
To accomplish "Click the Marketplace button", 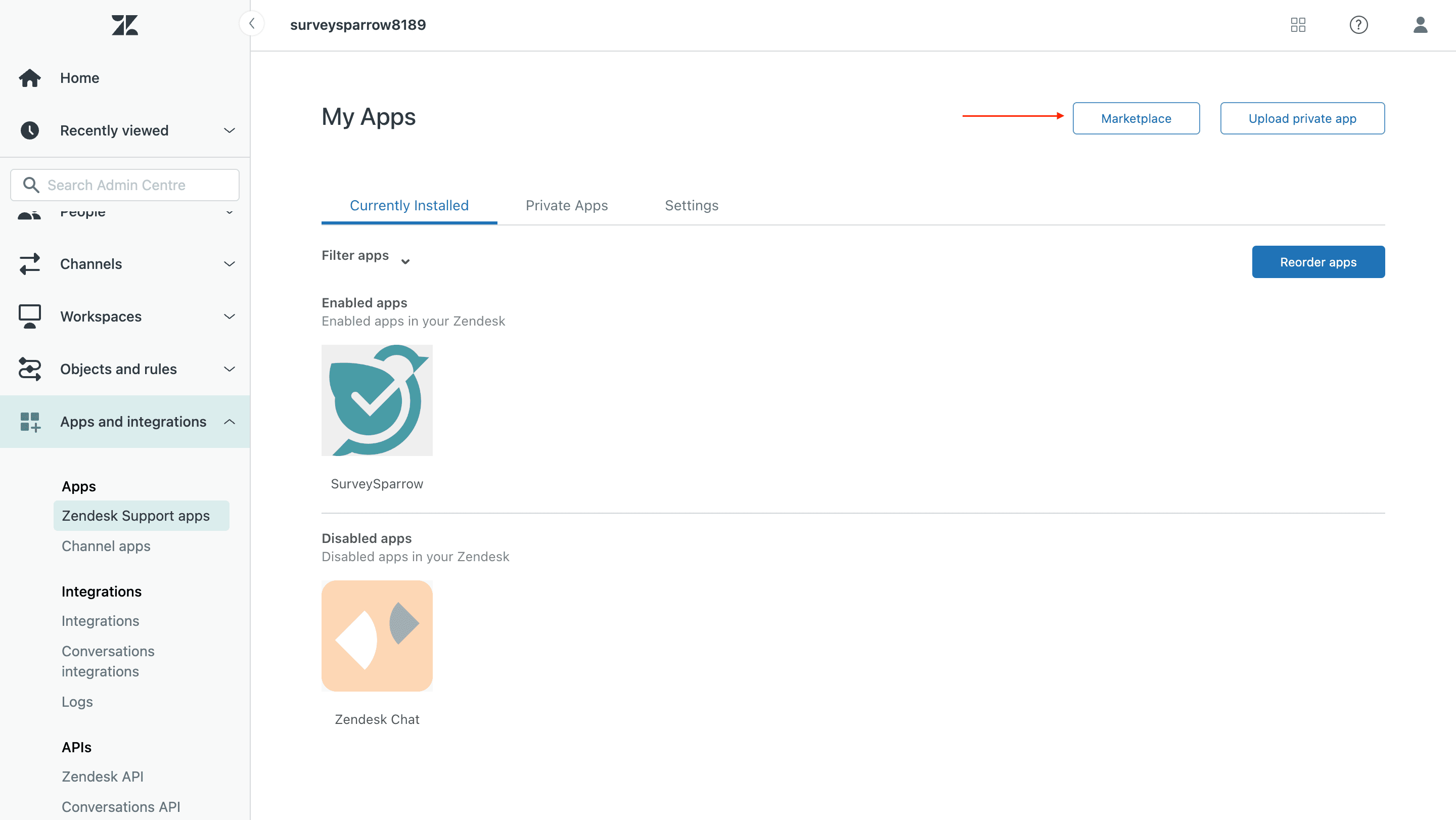I will click(x=1135, y=118).
